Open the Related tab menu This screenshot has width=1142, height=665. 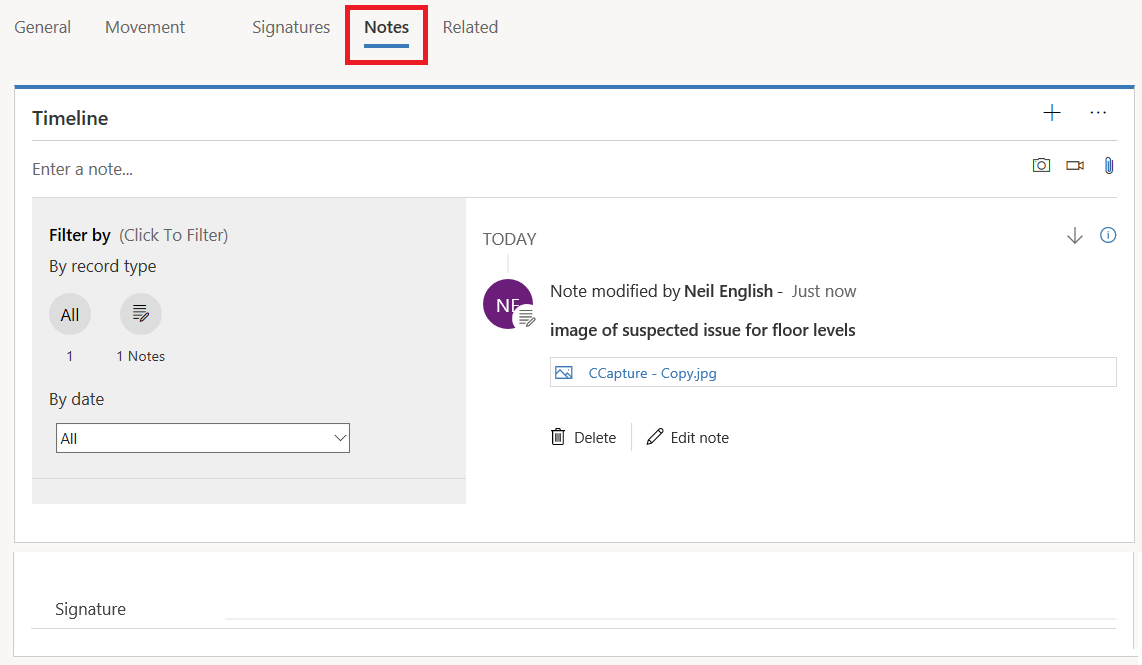[470, 27]
